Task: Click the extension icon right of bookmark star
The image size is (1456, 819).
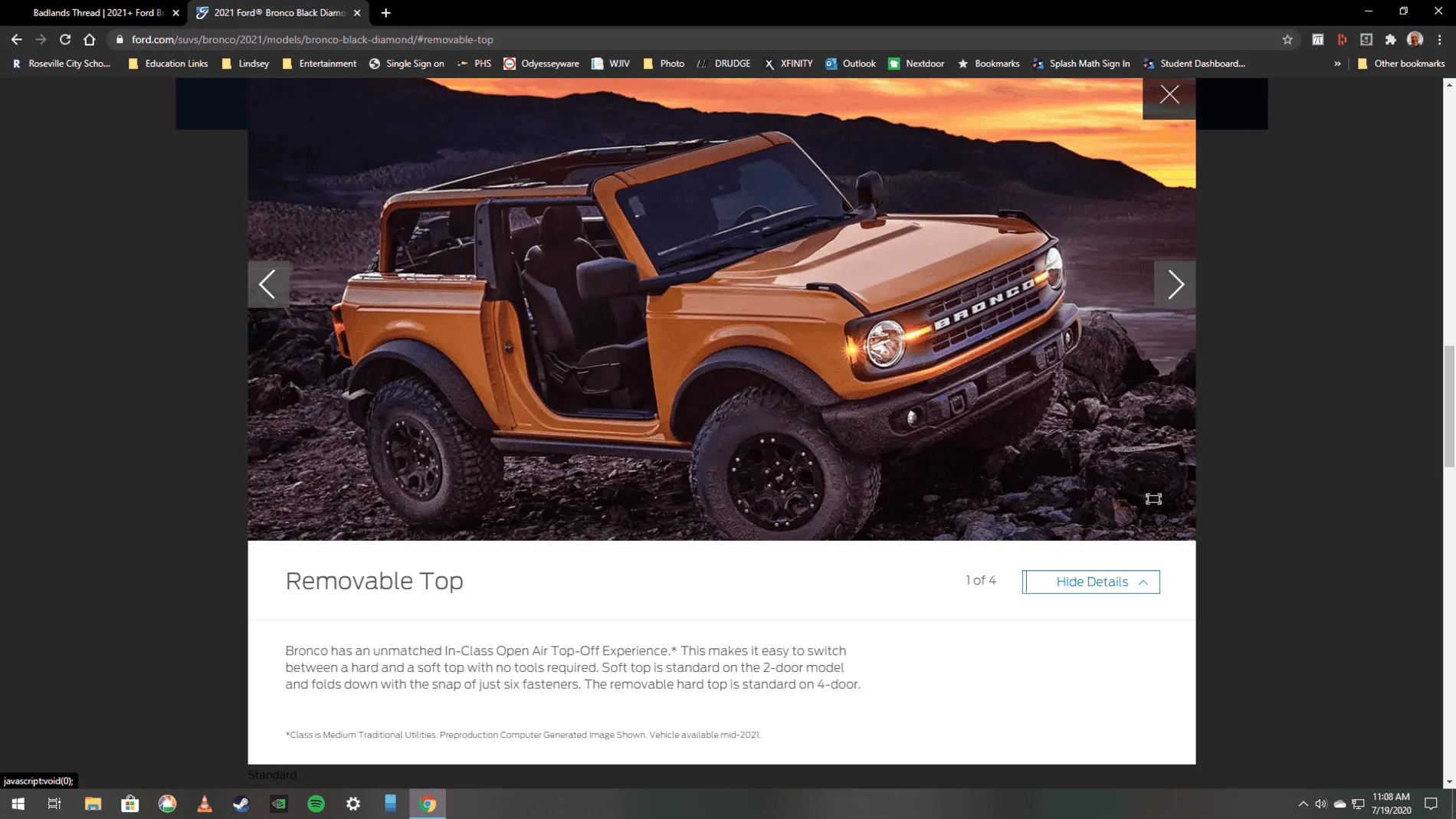Action: point(1317,39)
